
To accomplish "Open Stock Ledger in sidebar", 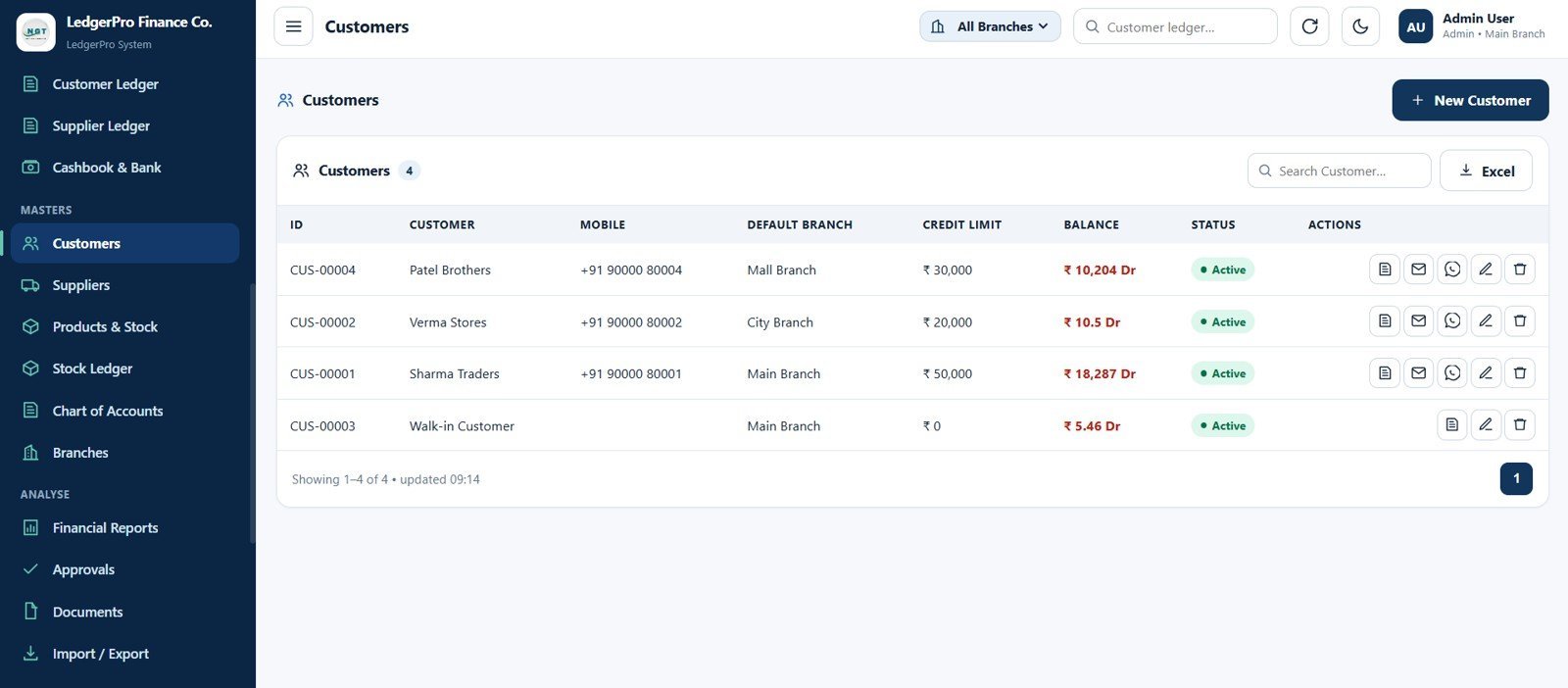I will (124, 369).
